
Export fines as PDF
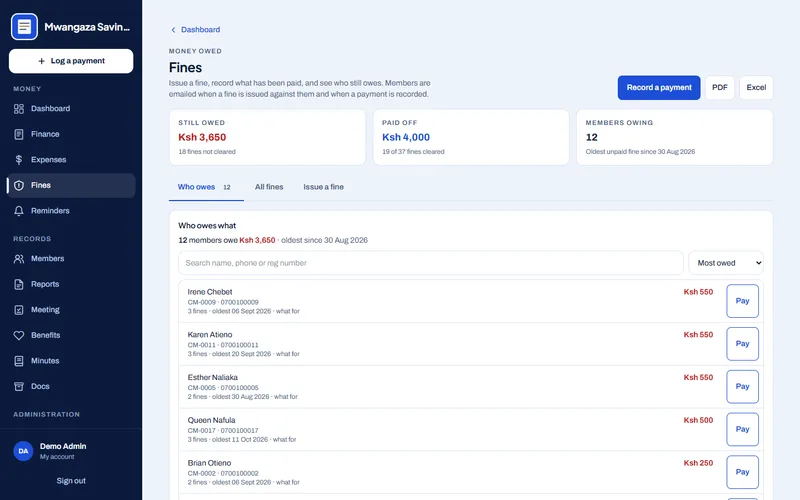point(719,88)
